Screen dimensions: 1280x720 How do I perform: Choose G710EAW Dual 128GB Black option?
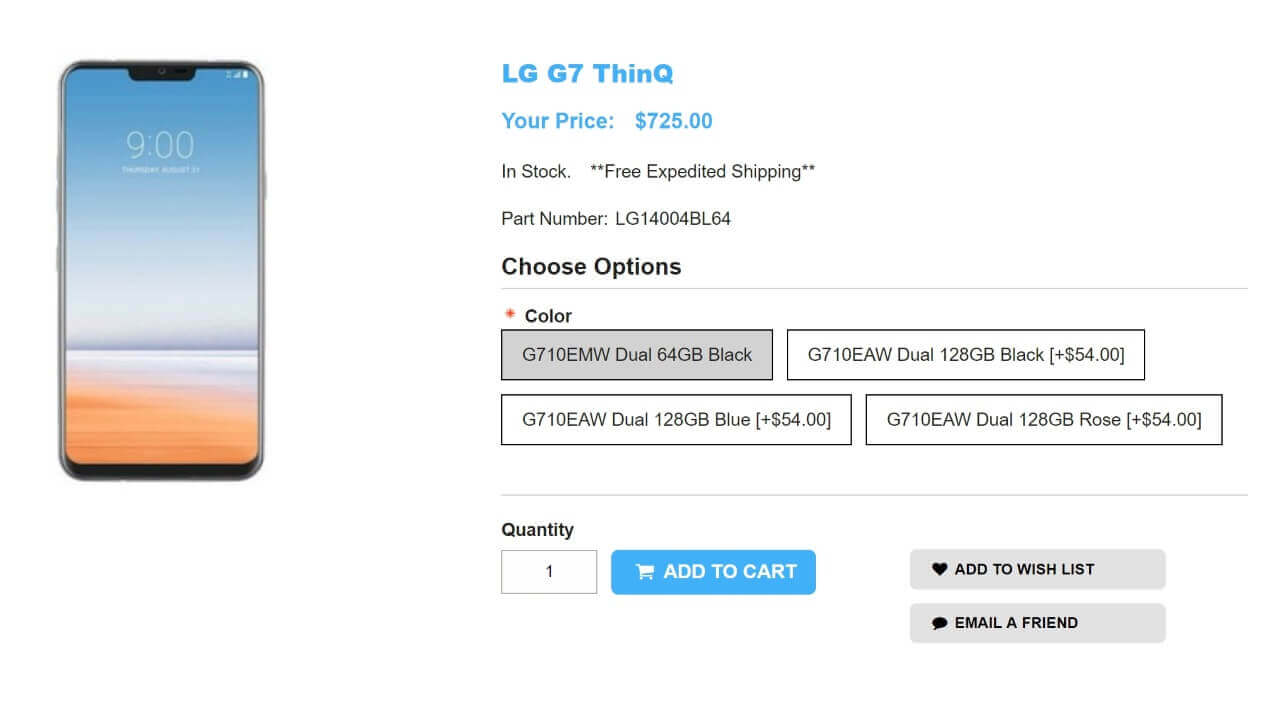click(965, 355)
